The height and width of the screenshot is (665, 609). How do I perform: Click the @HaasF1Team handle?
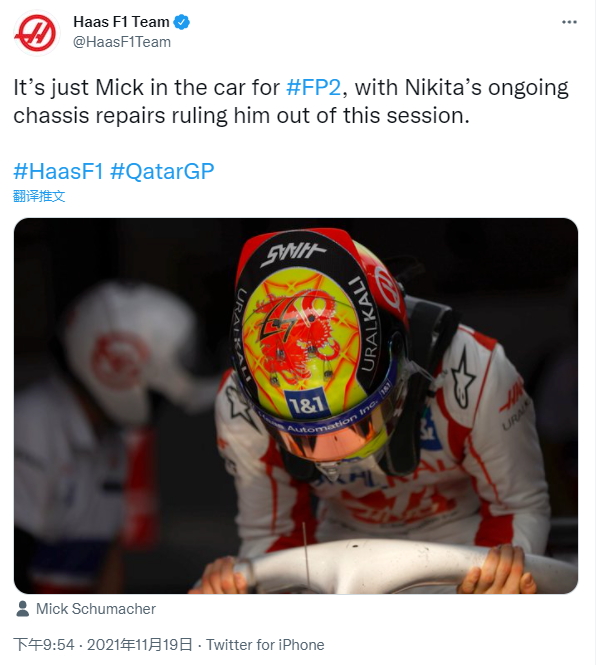point(122,42)
